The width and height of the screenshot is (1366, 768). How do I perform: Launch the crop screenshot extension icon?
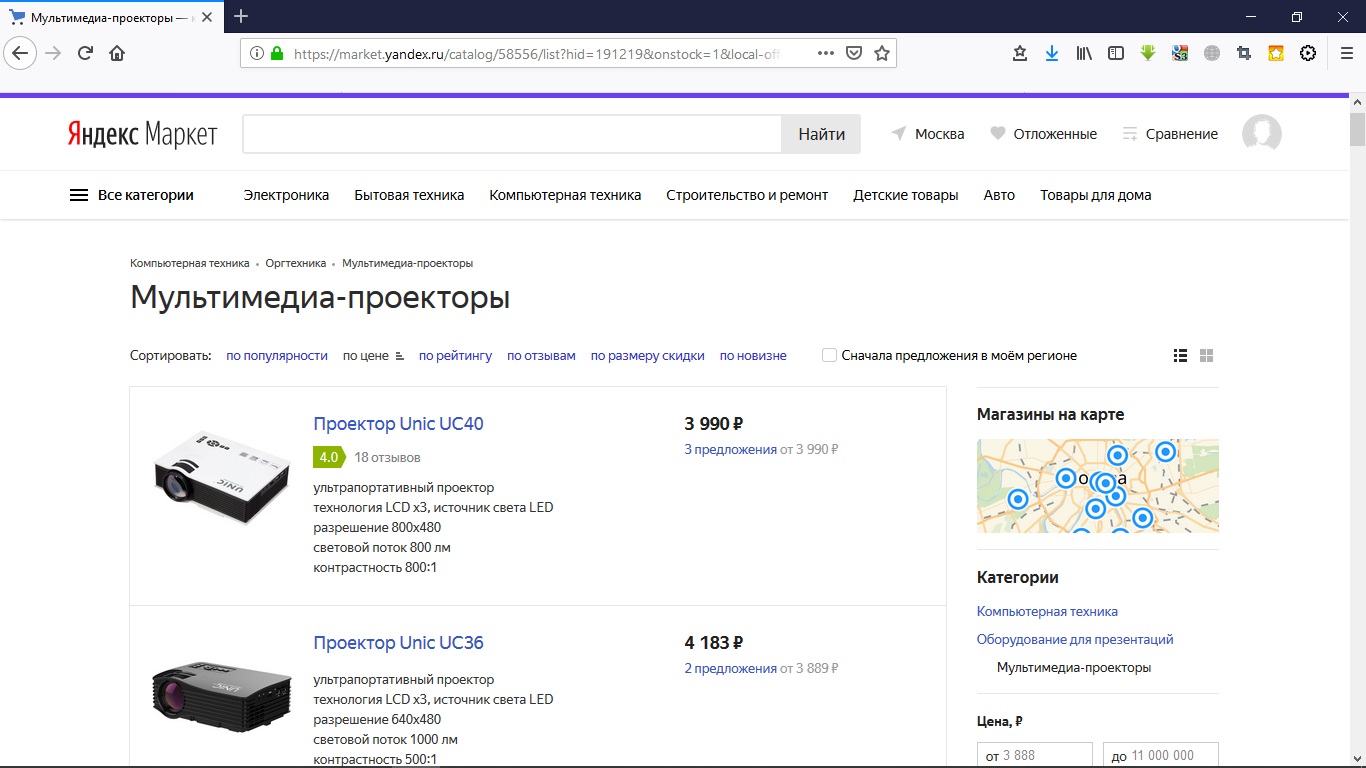(x=1244, y=53)
